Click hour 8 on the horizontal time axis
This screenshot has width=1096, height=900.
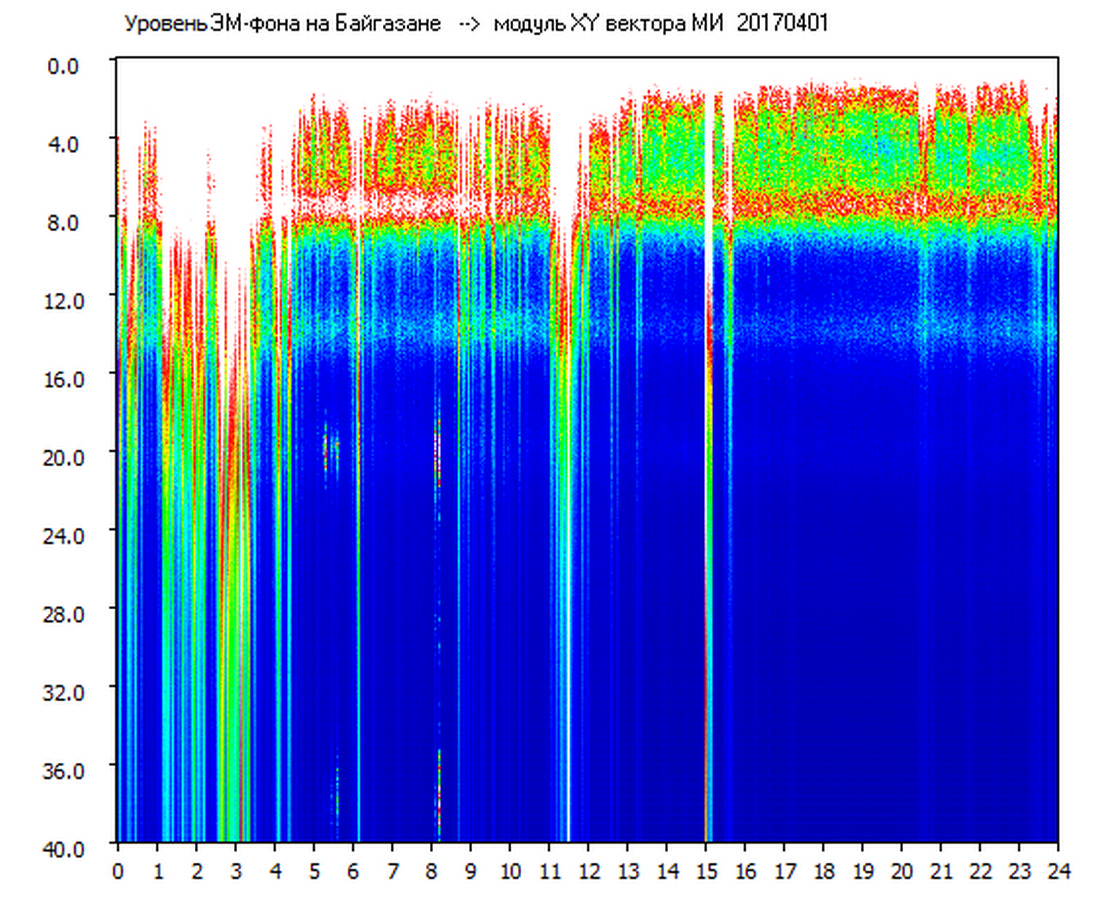click(431, 871)
